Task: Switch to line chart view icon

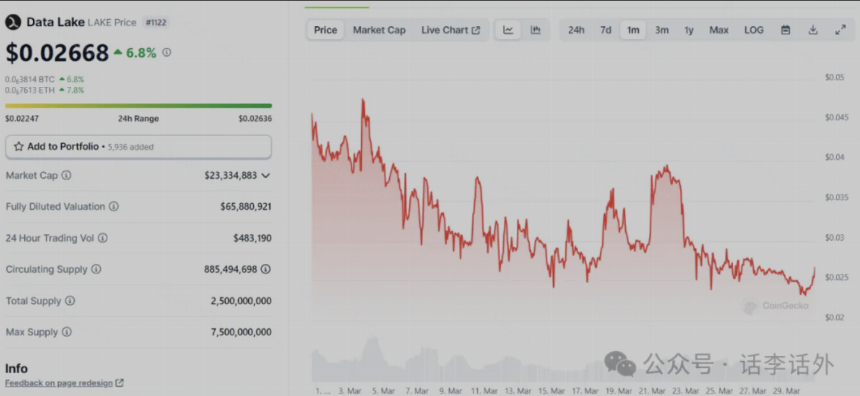Action: click(508, 30)
